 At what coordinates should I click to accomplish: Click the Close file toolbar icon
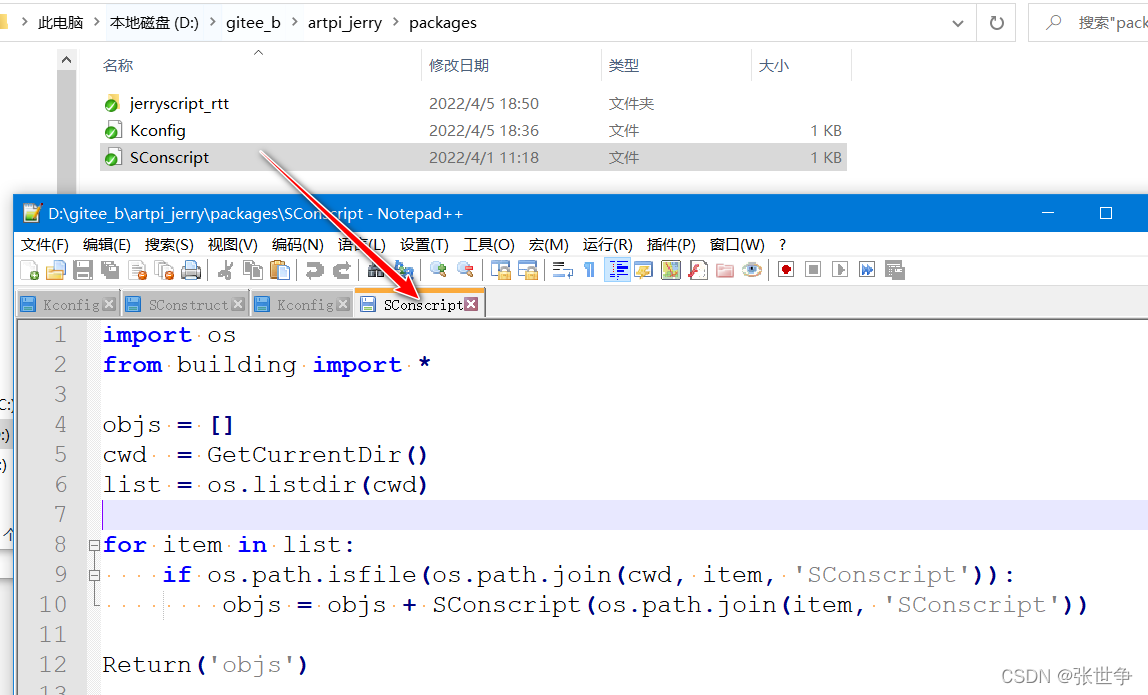pyautogui.click(x=138, y=270)
